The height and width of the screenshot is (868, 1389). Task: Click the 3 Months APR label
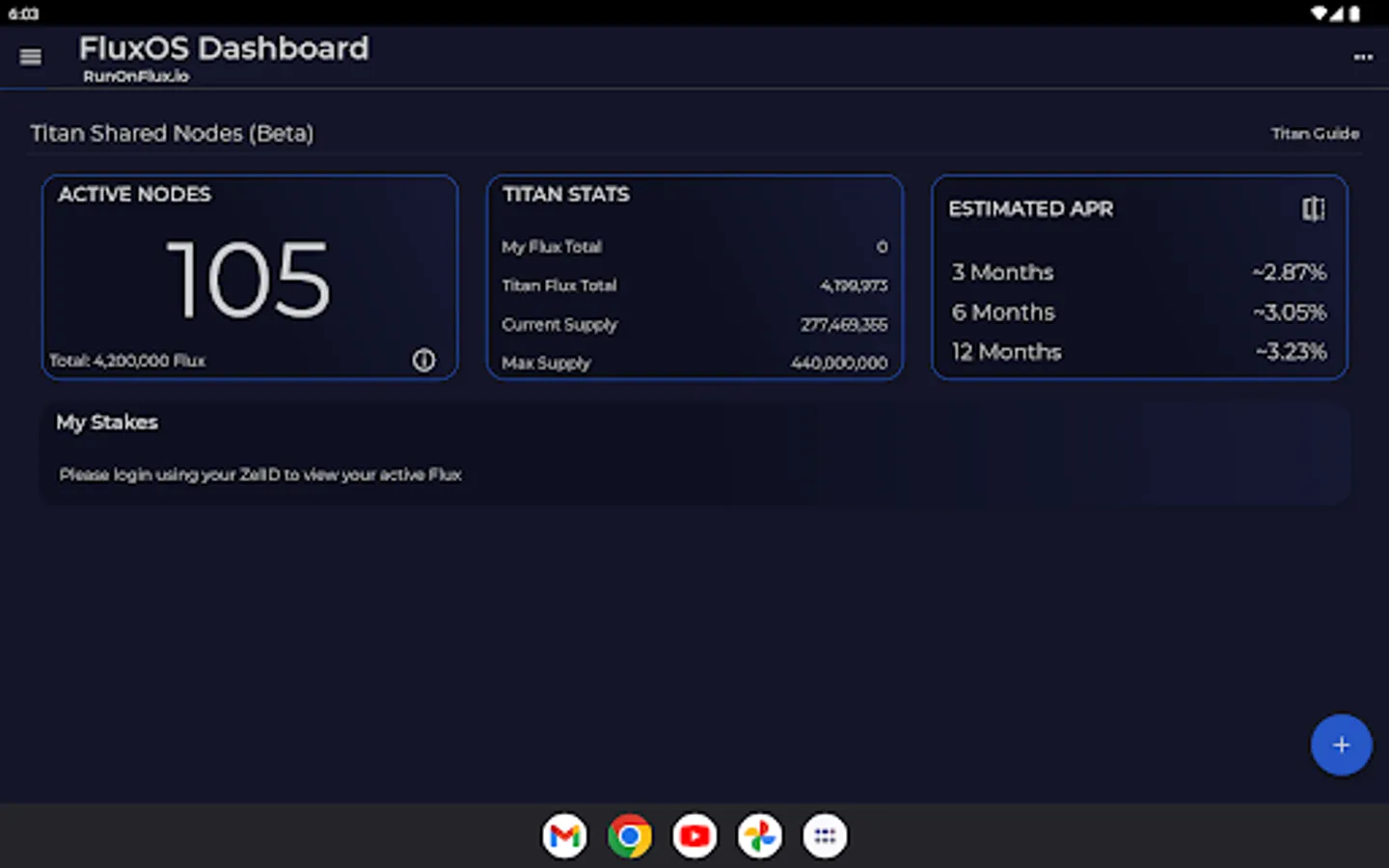point(1003,272)
